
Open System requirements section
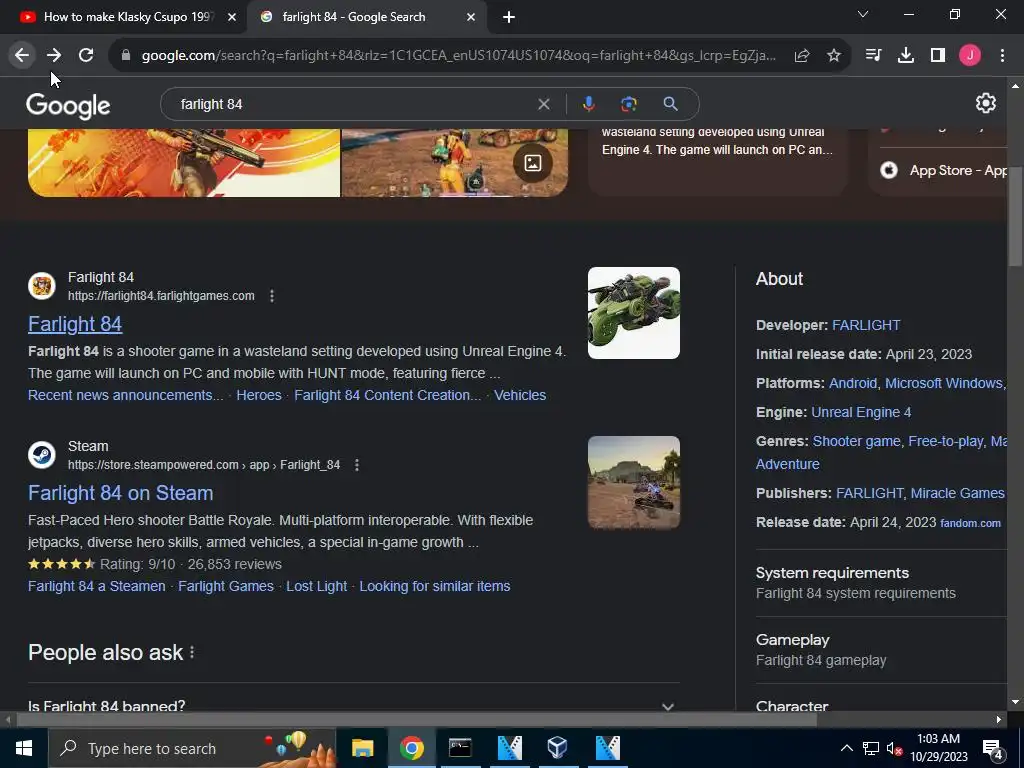pos(881,583)
